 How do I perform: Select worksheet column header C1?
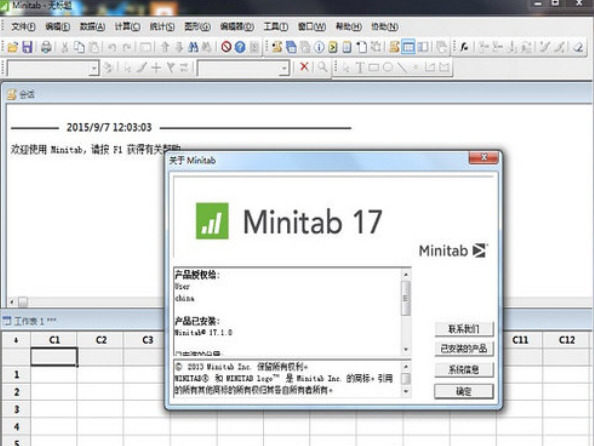(54, 340)
